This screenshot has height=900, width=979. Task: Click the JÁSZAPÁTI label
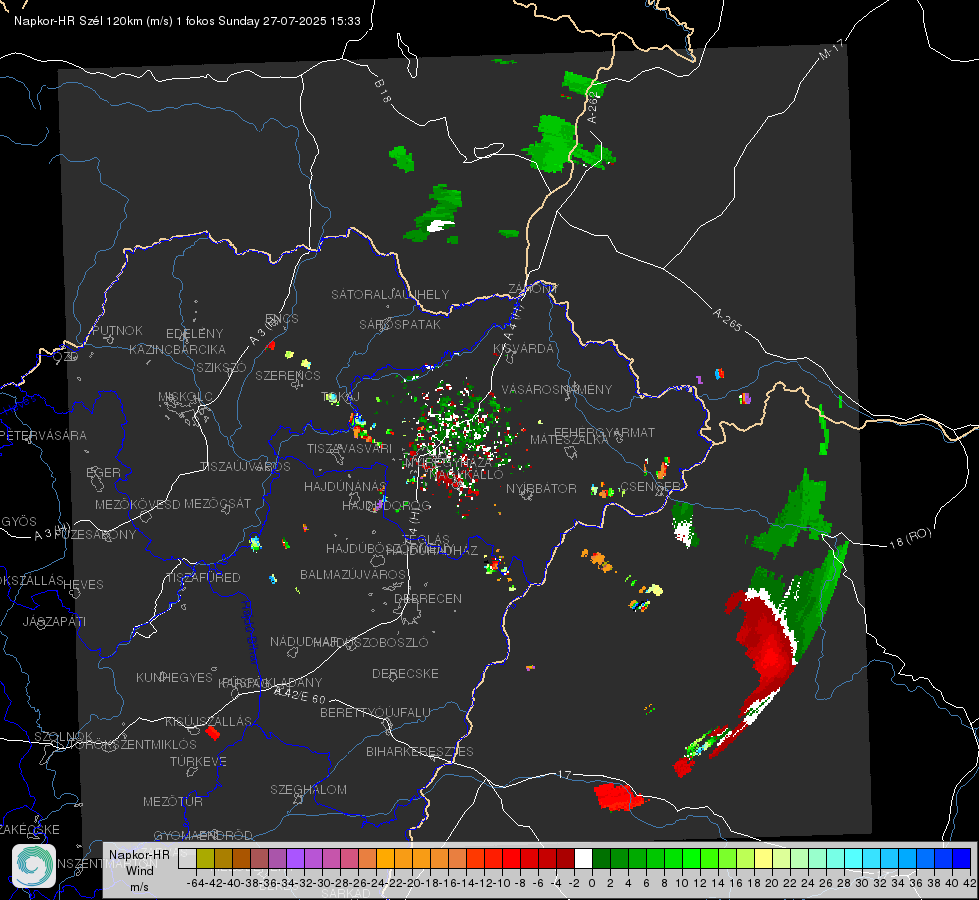(54, 621)
